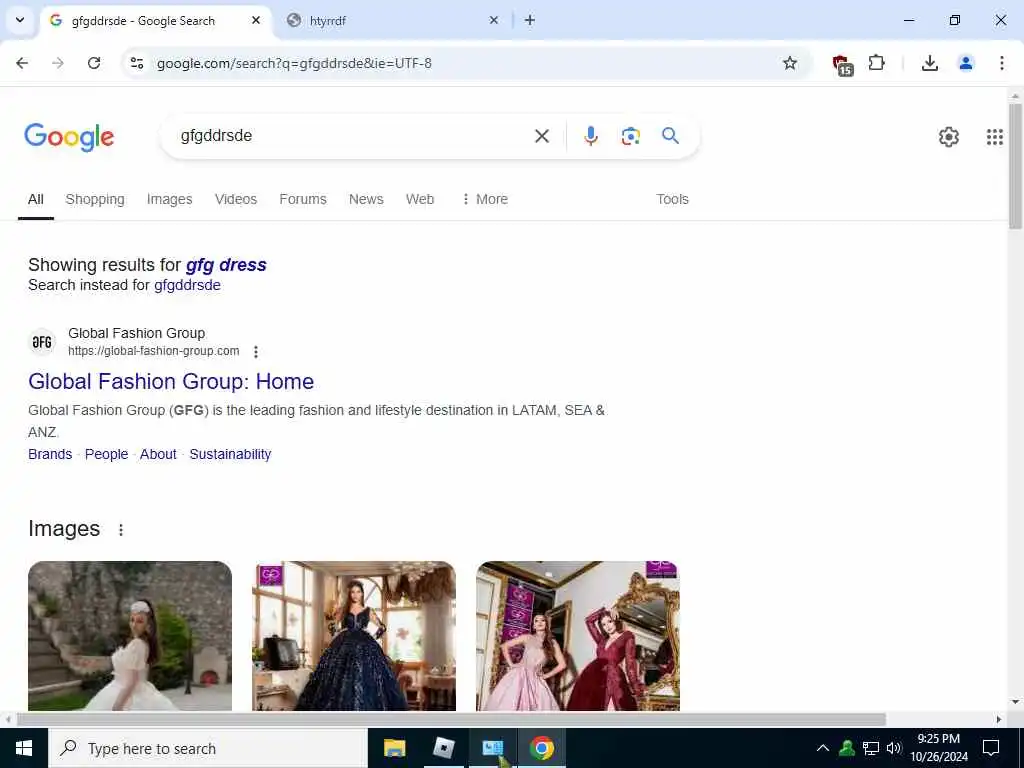Open a new browser tab
Image resolution: width=1024 pixels, height=768 pixels.
click(530, 20)
